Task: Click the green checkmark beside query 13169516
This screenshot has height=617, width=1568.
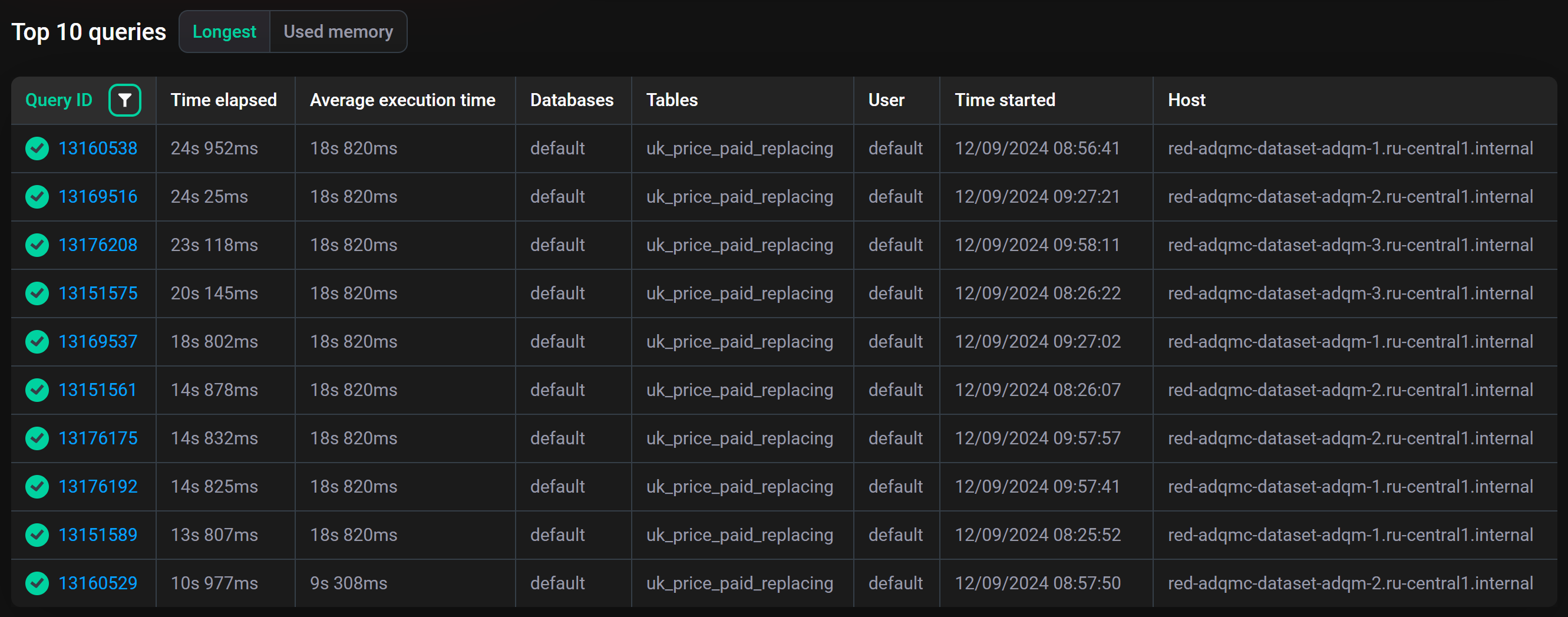Action: [37, 197]
